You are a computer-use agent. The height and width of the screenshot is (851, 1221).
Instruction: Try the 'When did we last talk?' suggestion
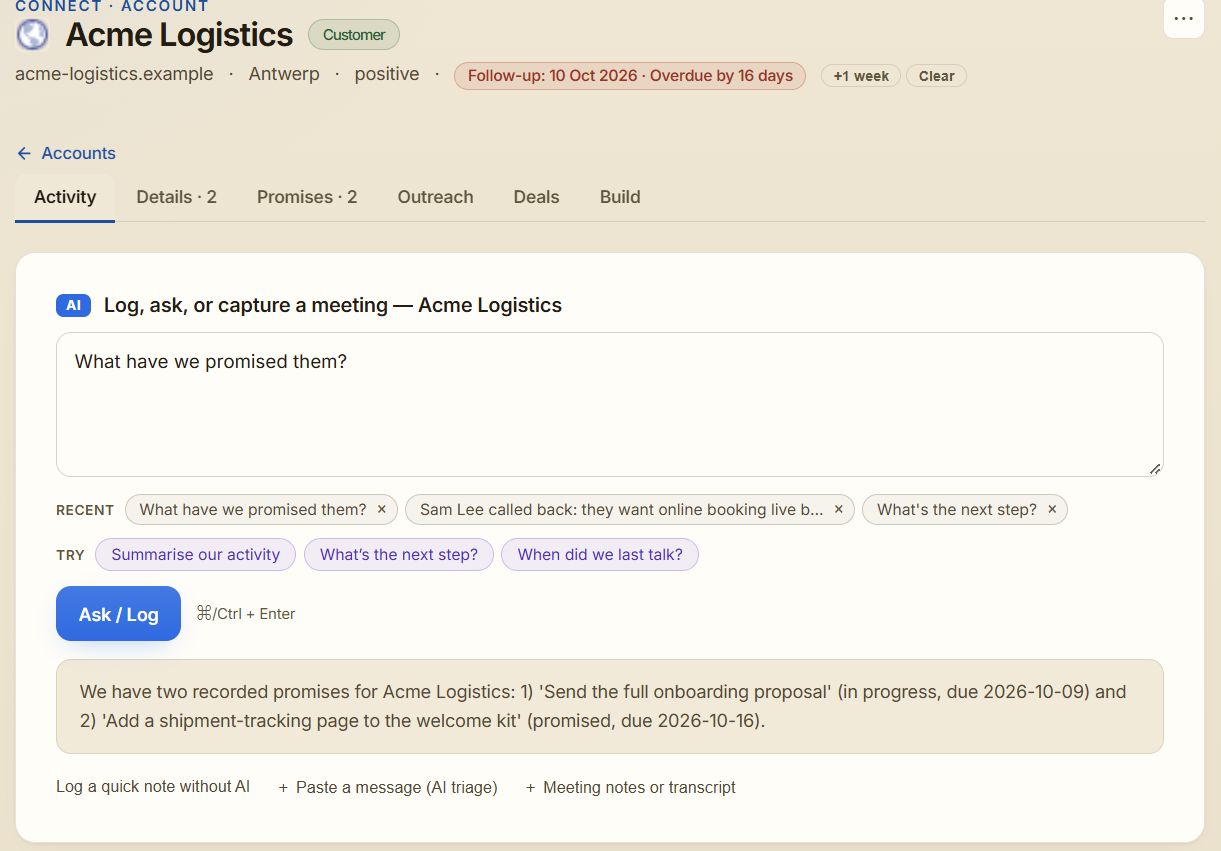coord(599,555)
